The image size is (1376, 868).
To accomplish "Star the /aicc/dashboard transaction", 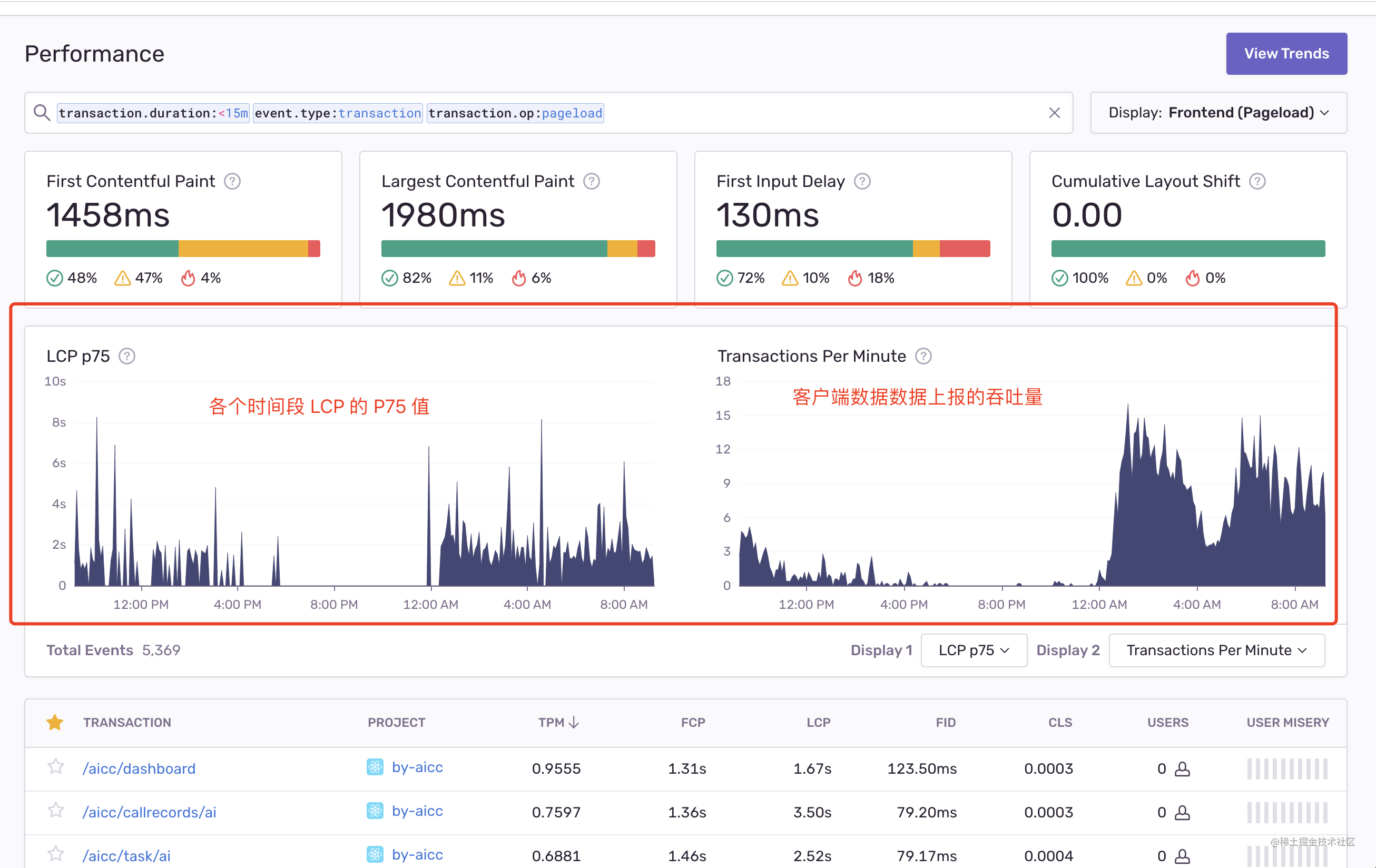I will tap(55, 766).
